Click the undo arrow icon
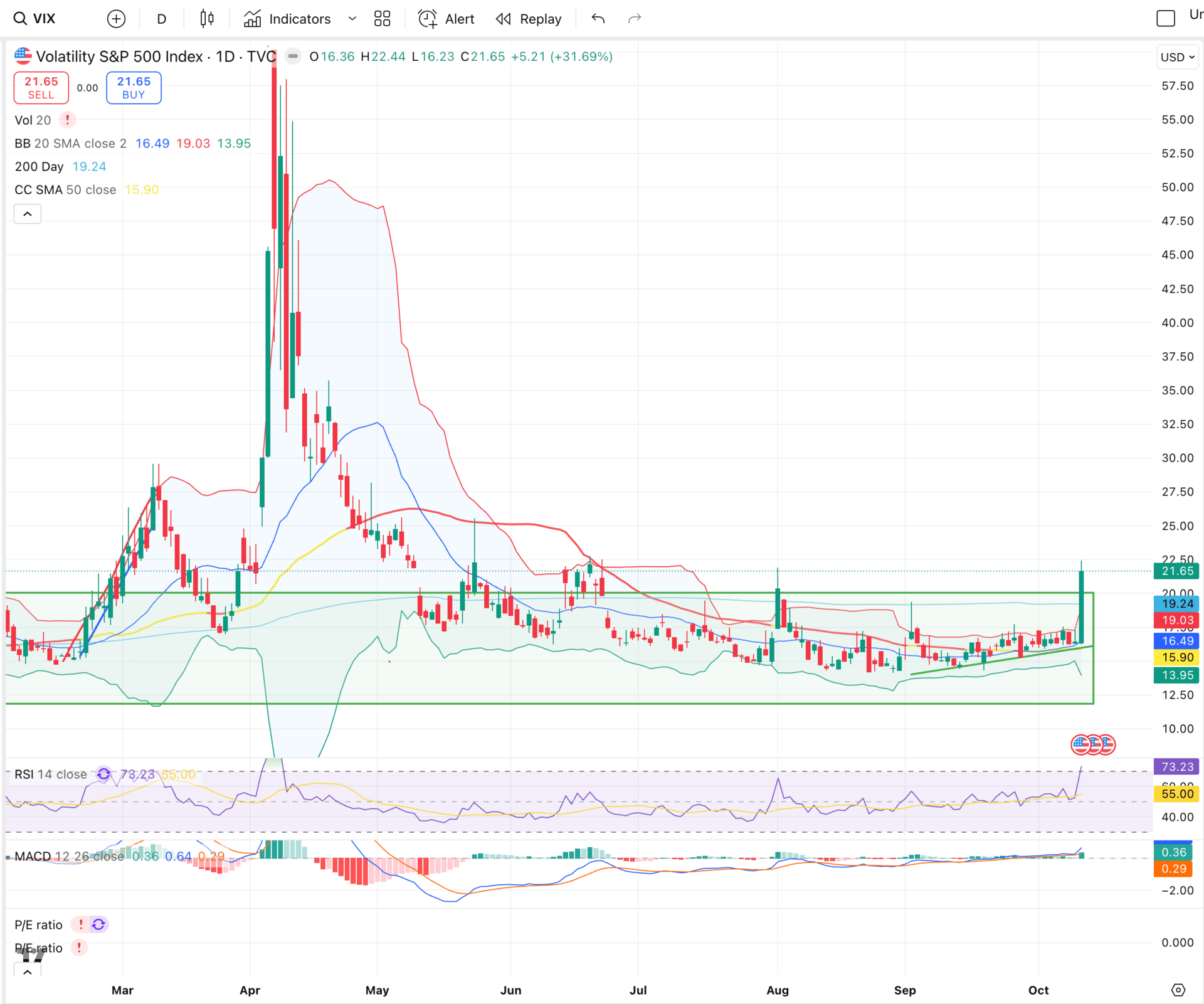 click(x=598, y=19)
